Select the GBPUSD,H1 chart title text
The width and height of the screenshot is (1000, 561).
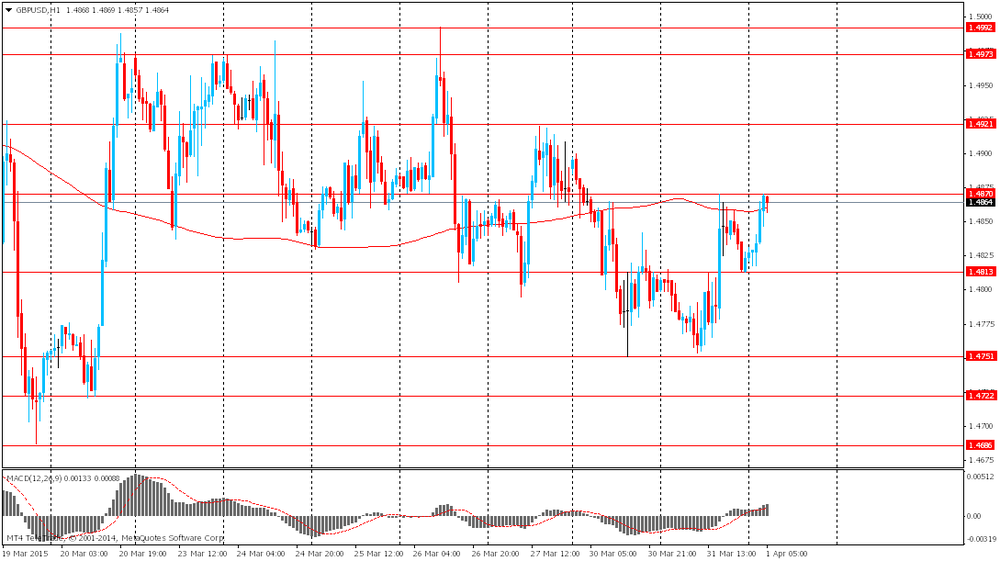coord(38,10)
